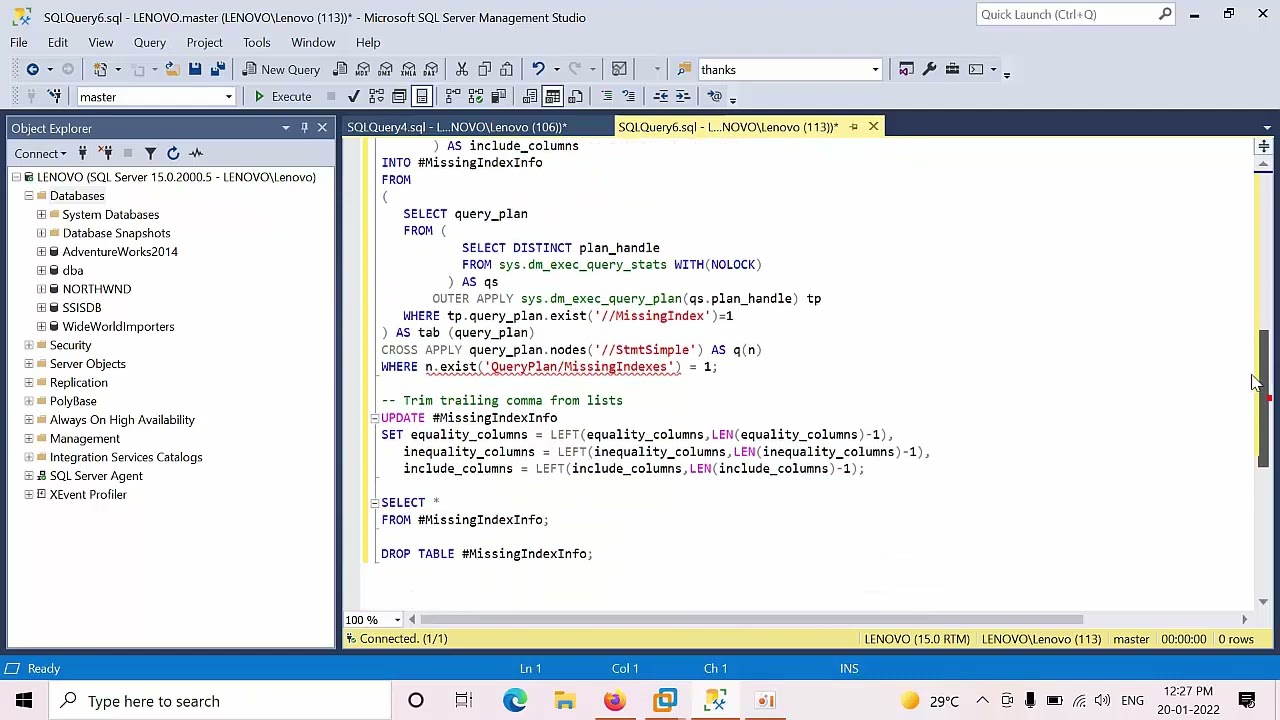Click Comment out selected lines icon
The height and width of the screenshot is (720, 1280).
point(606,96)
